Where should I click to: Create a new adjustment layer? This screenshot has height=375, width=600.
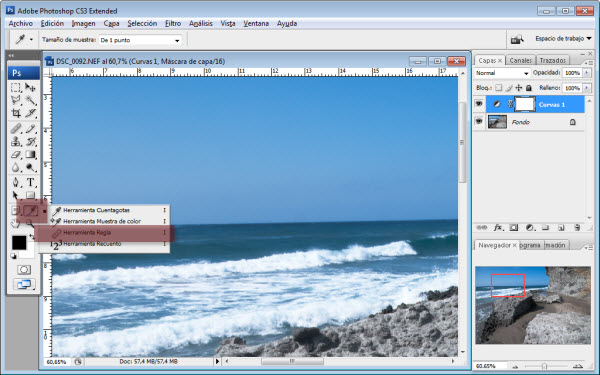(530, 228)
